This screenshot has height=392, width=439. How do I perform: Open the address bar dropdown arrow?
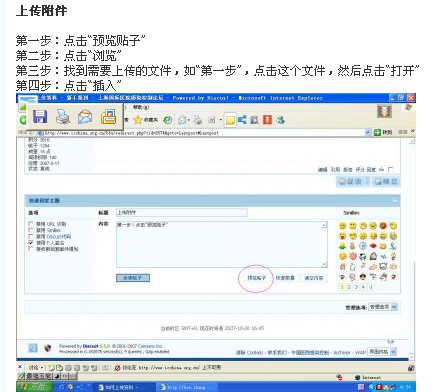(x=368, y=132)
